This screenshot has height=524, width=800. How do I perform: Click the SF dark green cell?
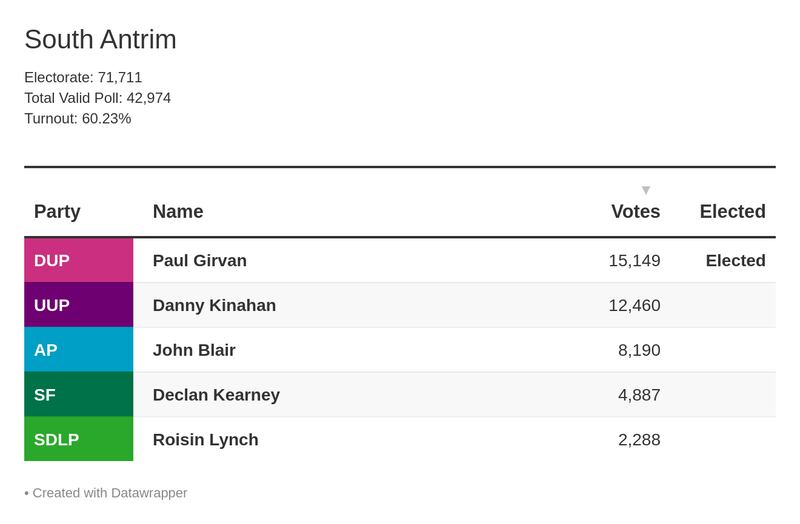point(78,395)
